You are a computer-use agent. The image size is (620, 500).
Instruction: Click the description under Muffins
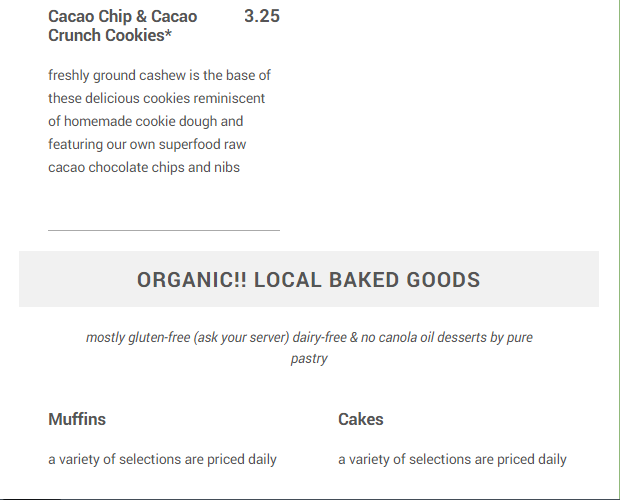point(162,459)
